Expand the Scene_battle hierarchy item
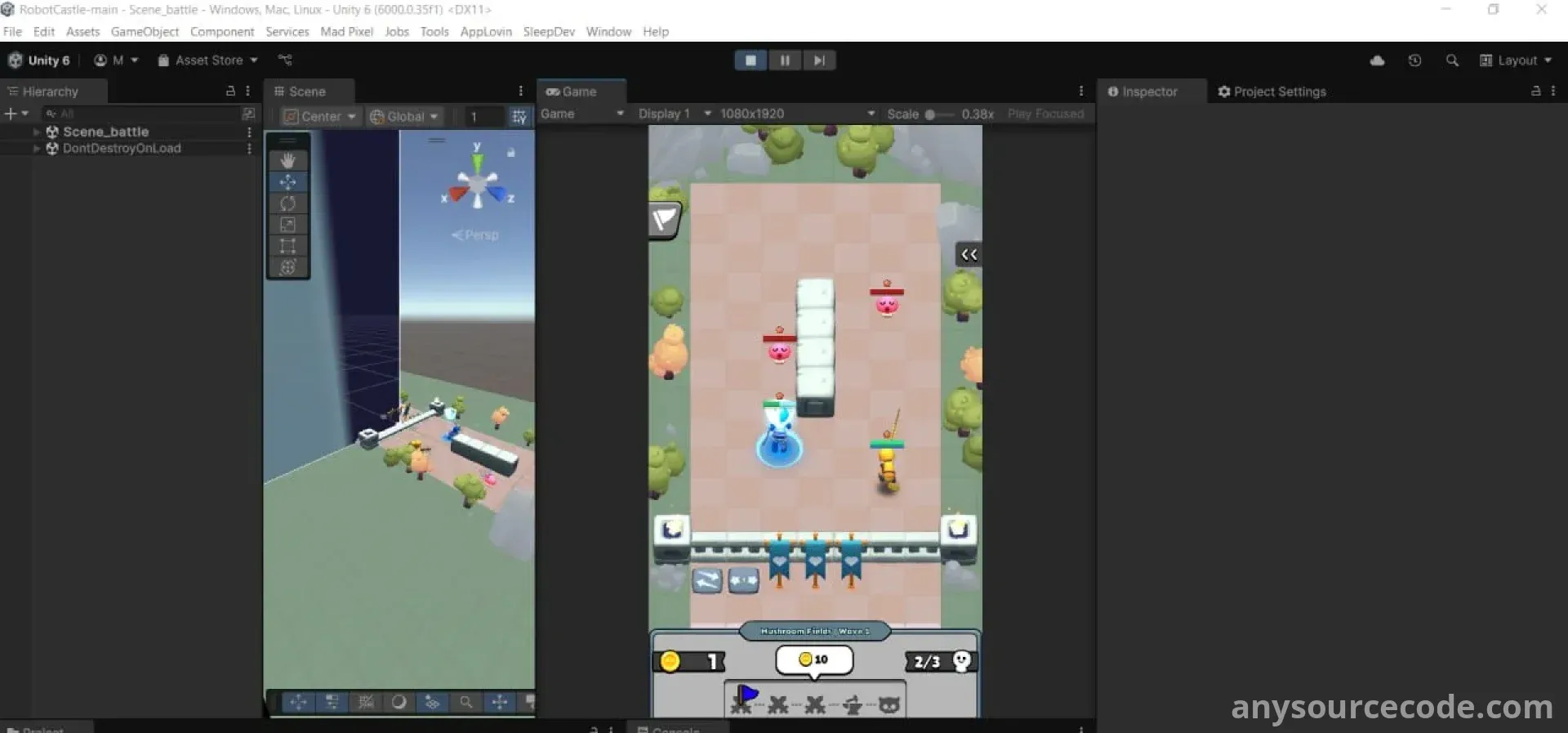Image resolution: width=1568 pixels, height=733 pixels. 37,132
